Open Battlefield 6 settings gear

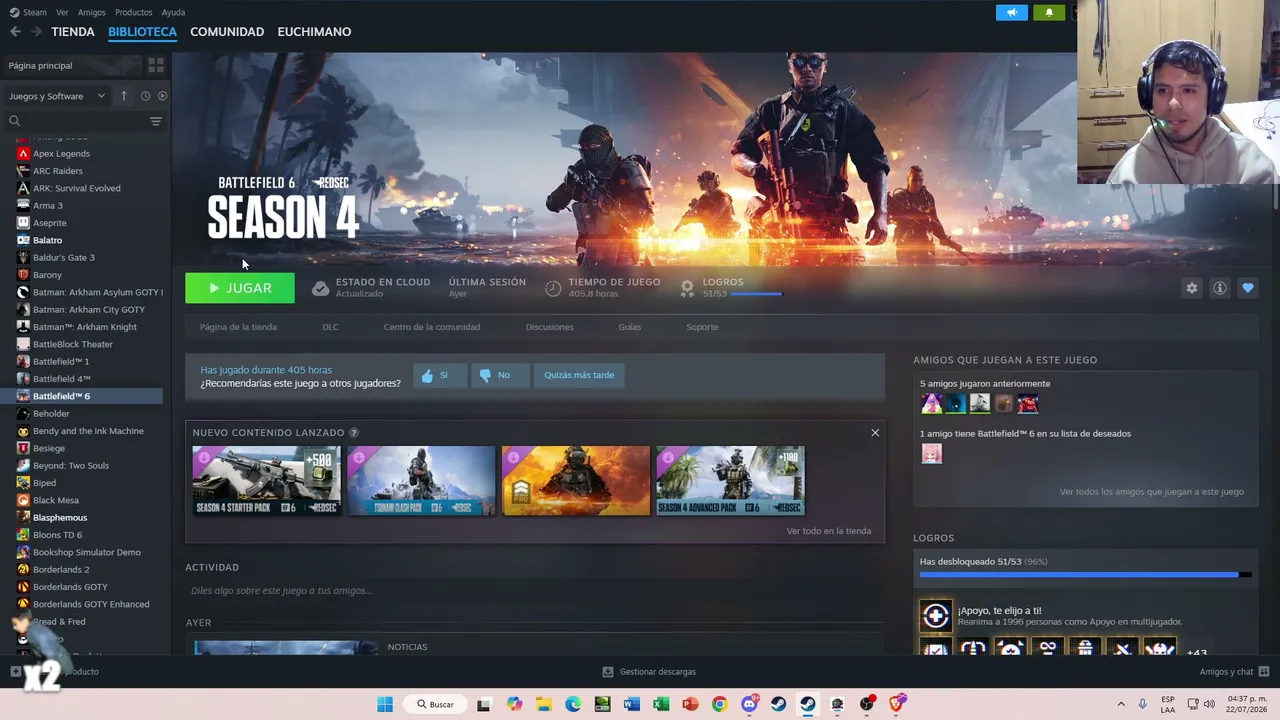tap(1191, 288)
